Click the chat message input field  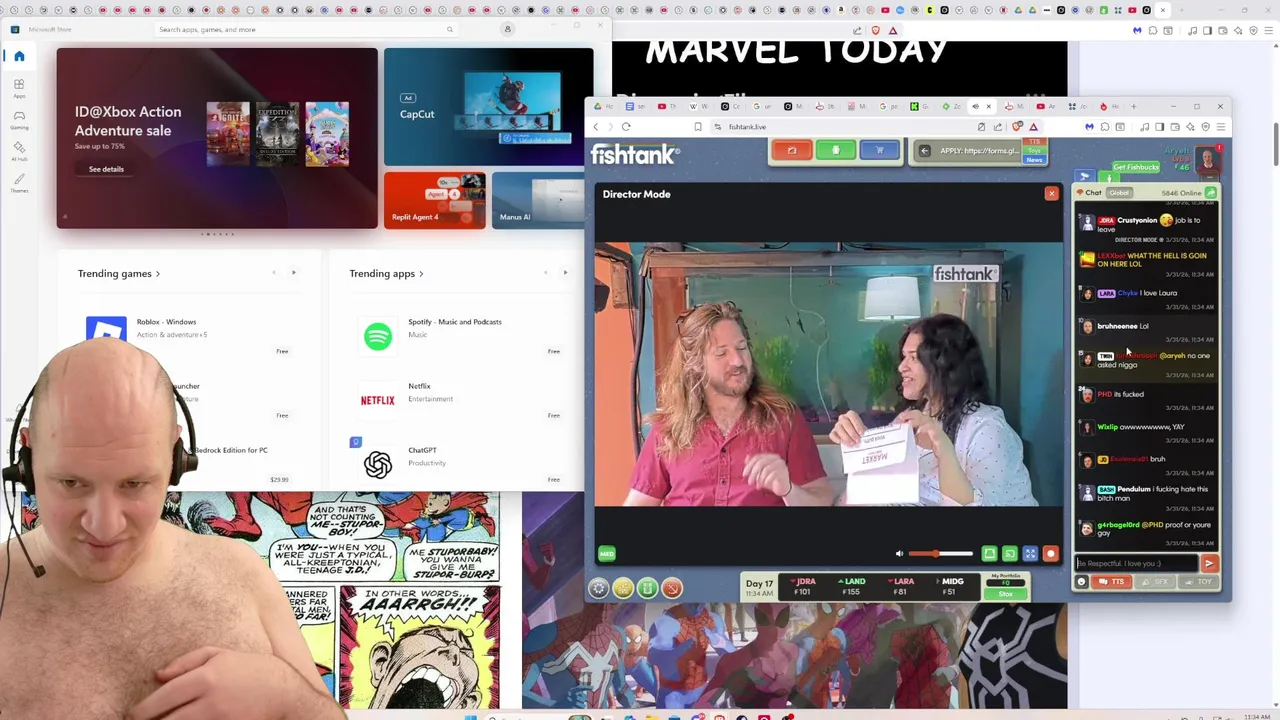click(x=1137, y=563)
